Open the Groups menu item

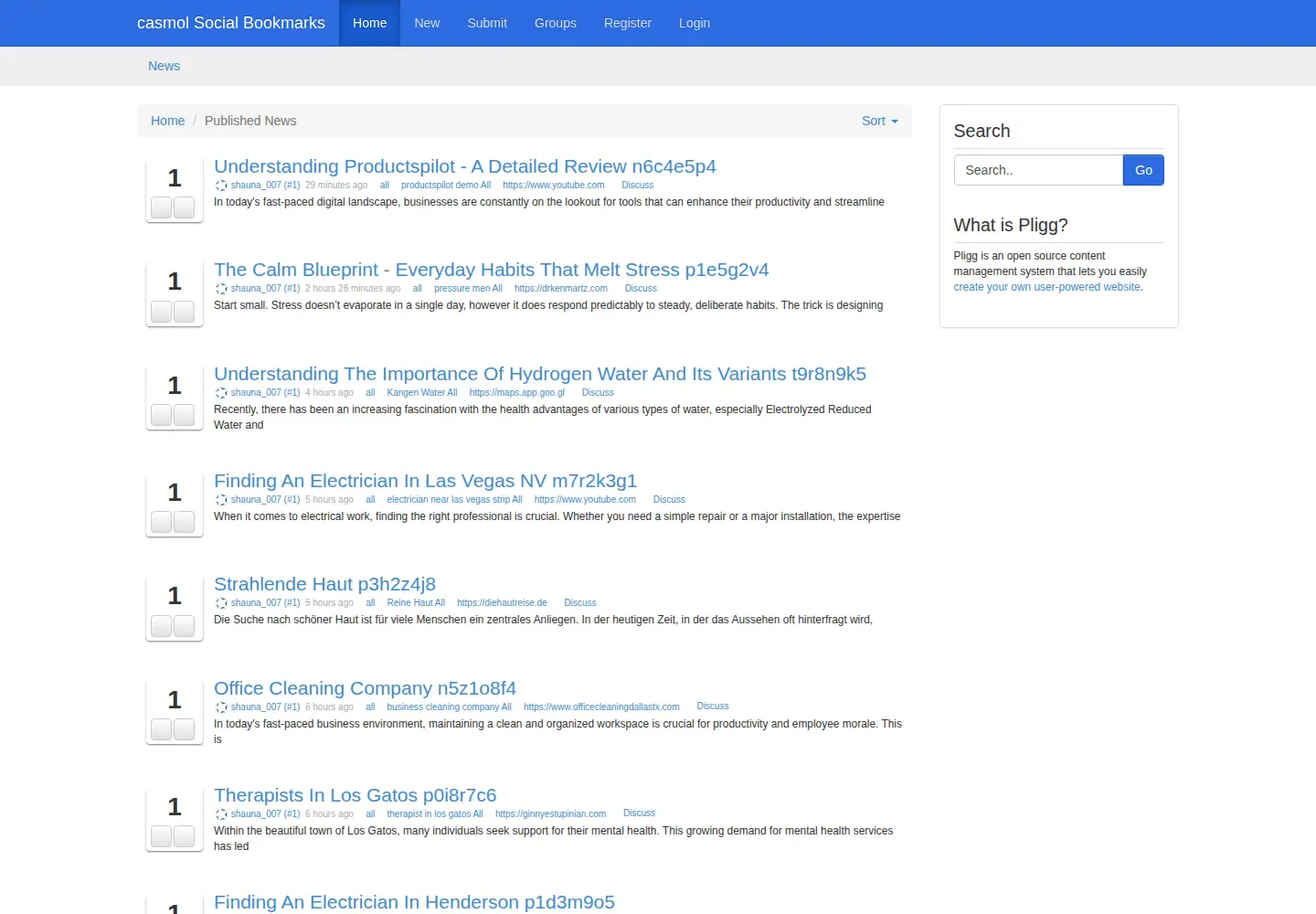click(x=556, y=23)
